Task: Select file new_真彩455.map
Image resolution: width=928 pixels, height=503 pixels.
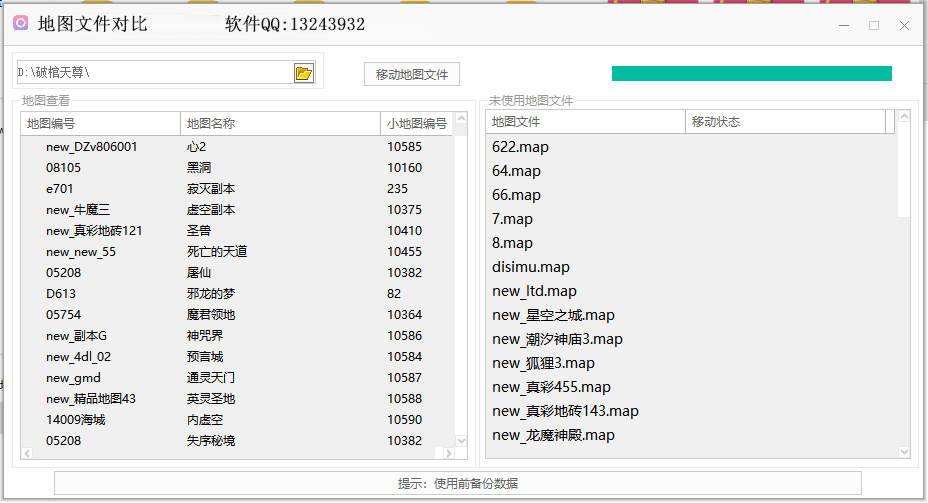Action: click(x=552, y=387)
